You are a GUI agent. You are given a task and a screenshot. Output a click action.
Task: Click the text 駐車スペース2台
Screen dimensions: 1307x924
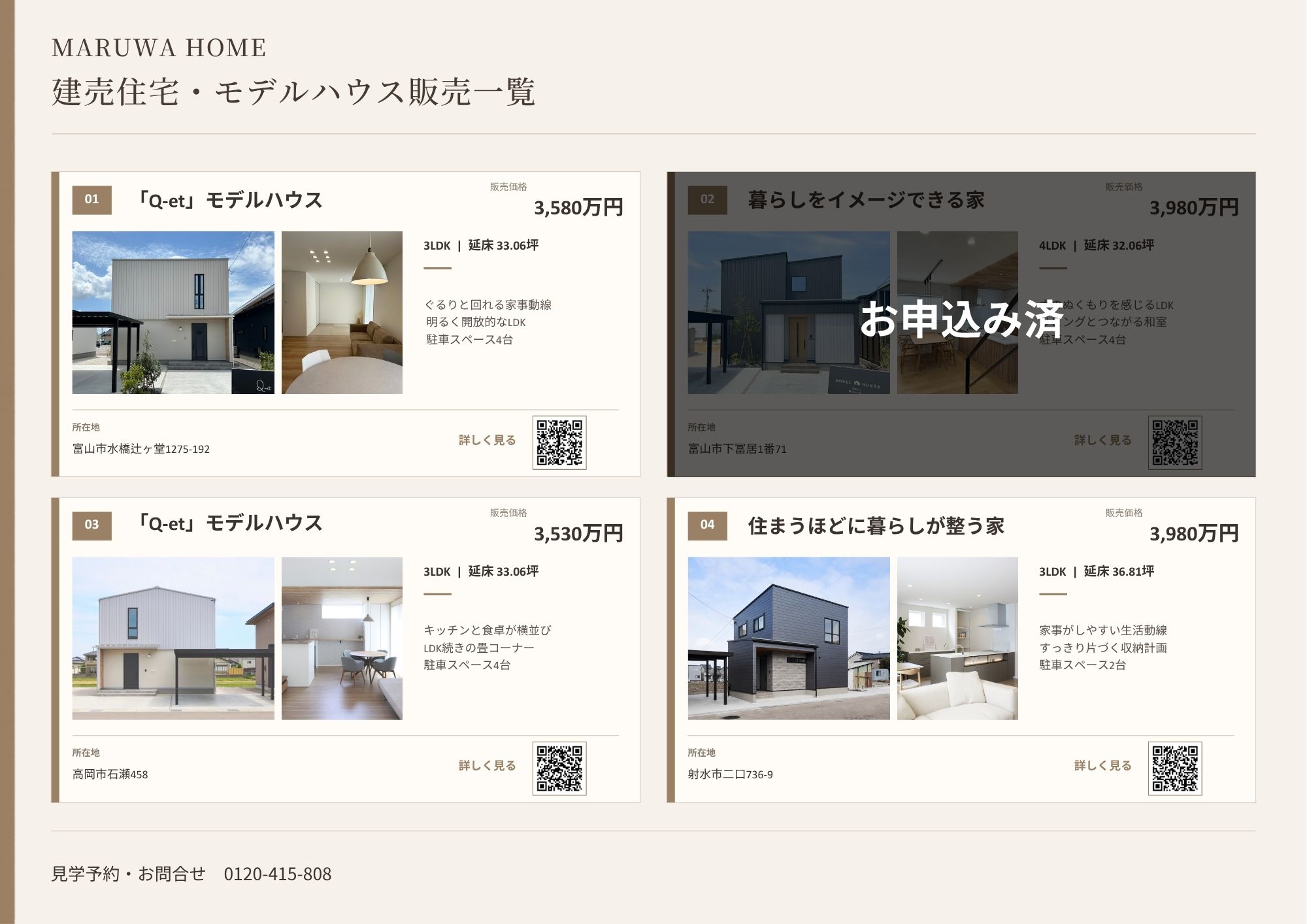(x=1083, y=665)
